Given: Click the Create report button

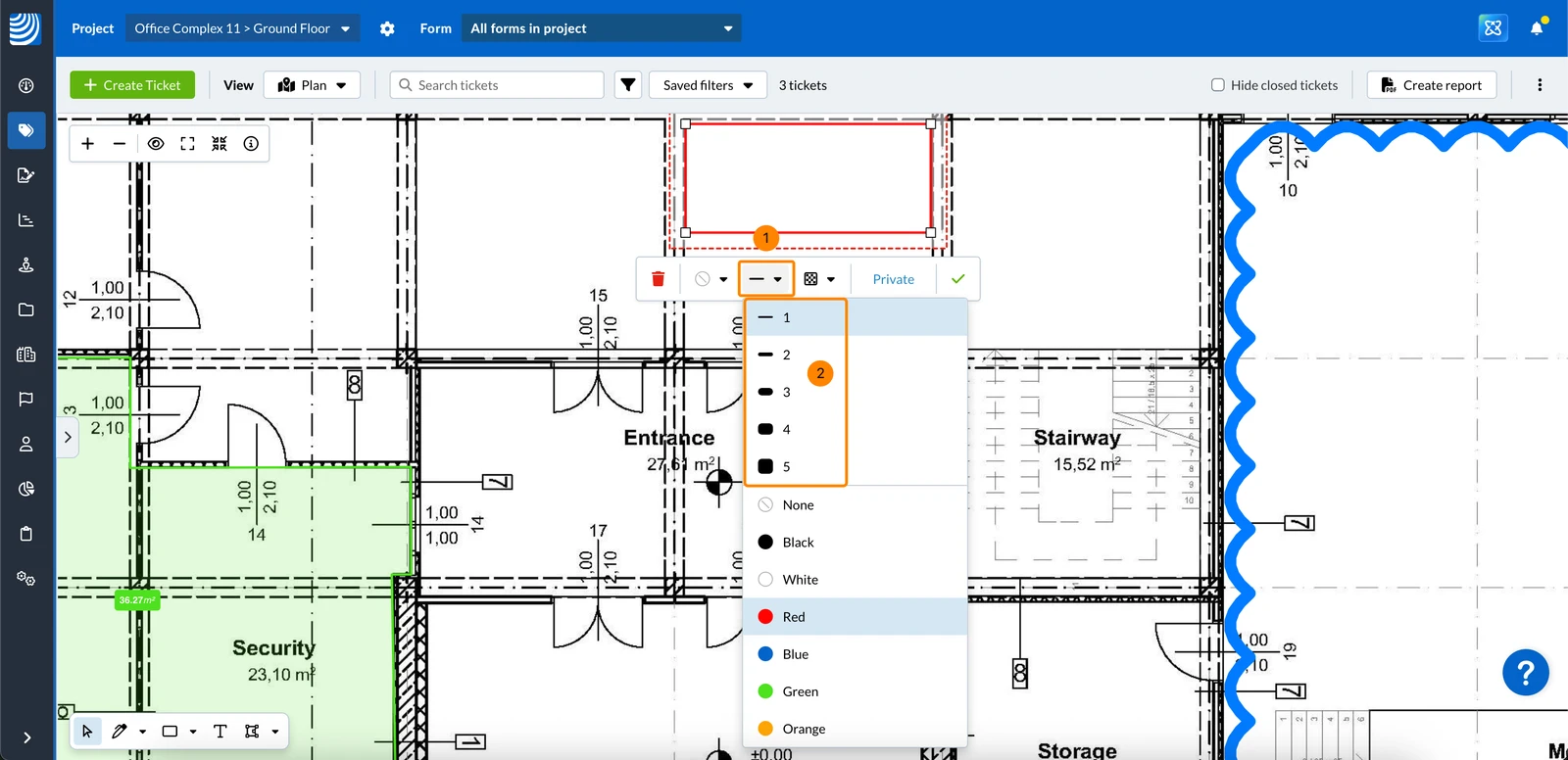Looking at the screenshot, I should click(x=1432, y=85).
